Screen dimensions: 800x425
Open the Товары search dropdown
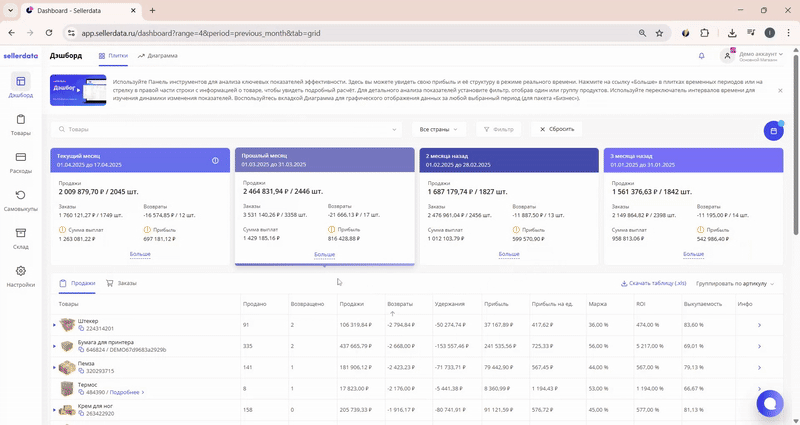click(227, 130)
